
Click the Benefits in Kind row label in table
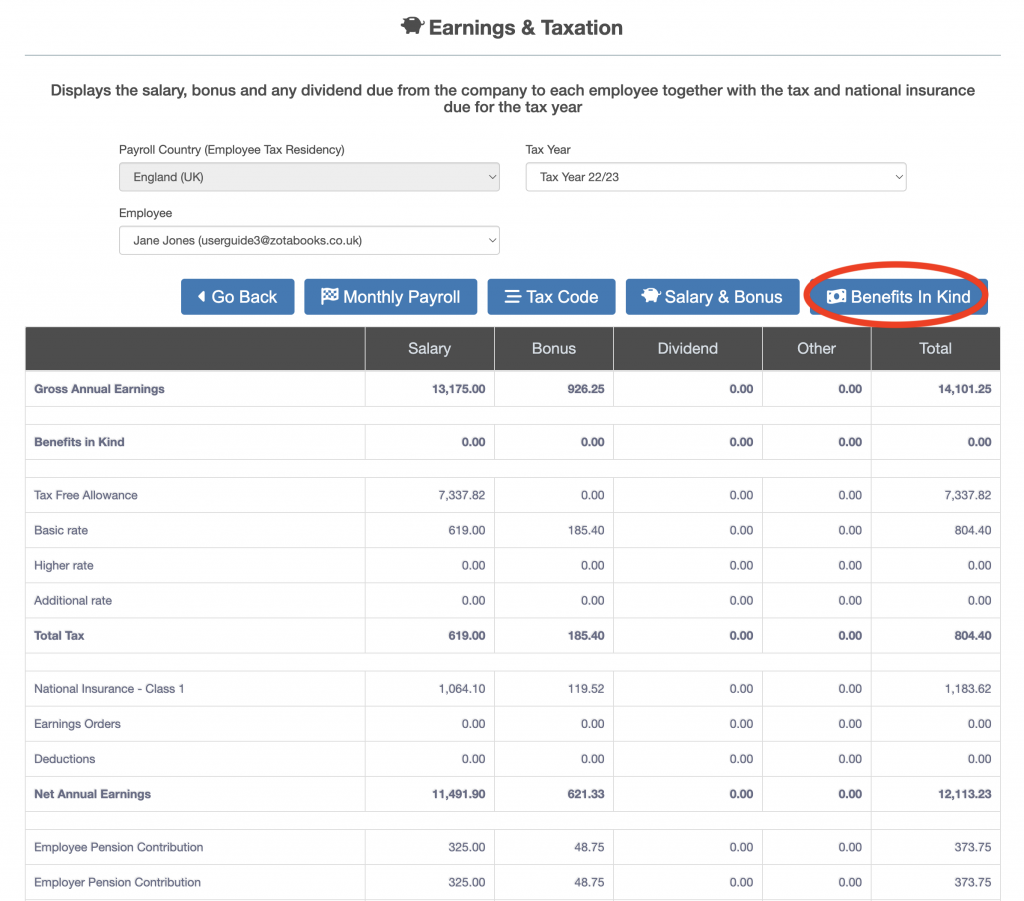coord(79,442)
